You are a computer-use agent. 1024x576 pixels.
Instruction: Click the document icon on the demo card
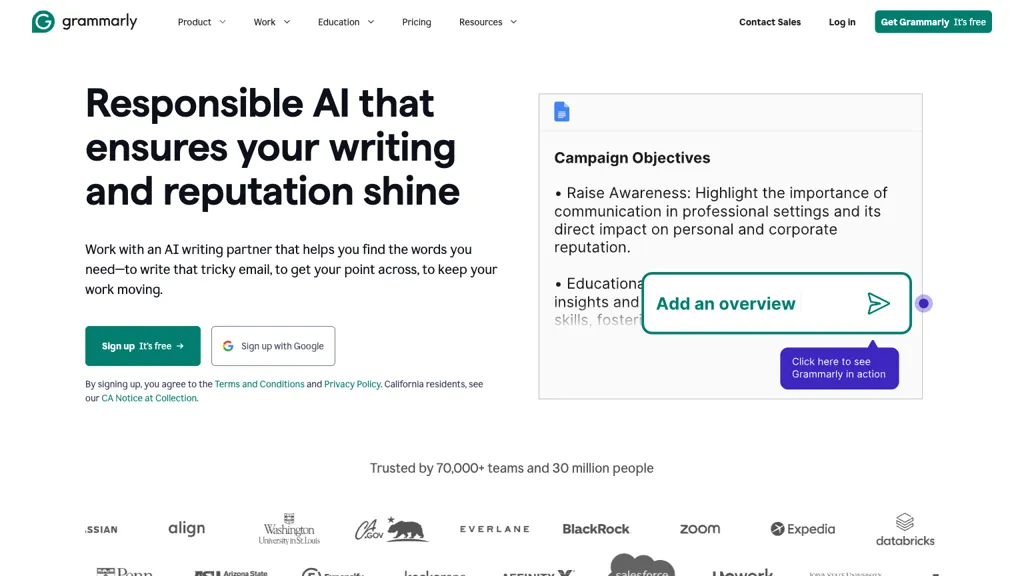[562, 112]
